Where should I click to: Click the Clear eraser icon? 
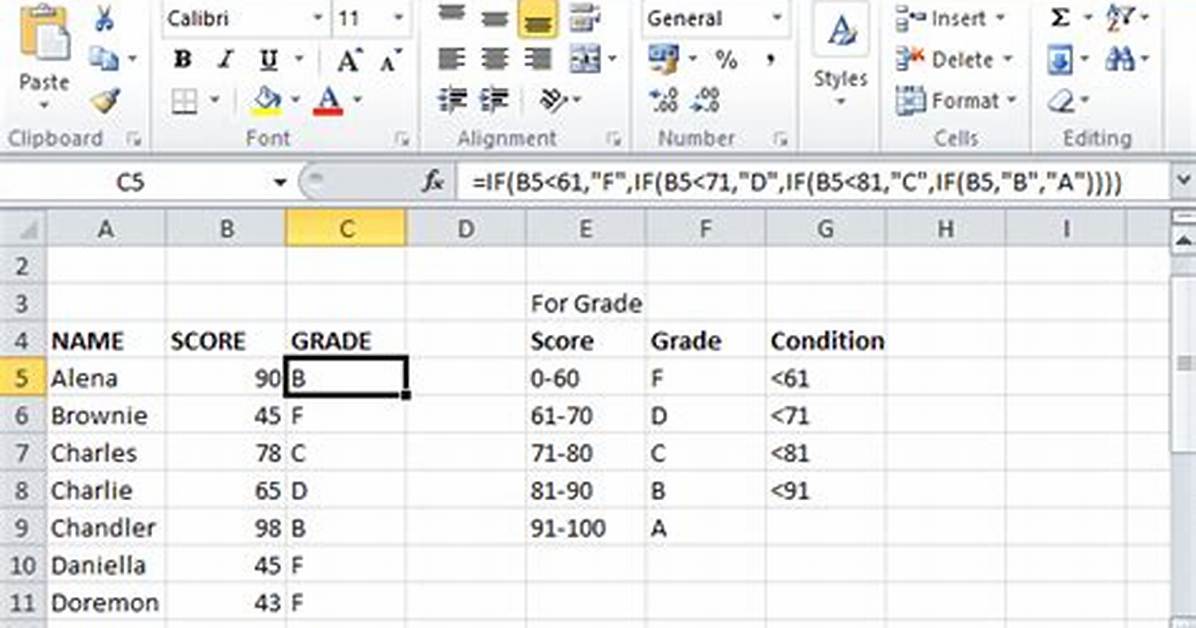point(1061,101)
